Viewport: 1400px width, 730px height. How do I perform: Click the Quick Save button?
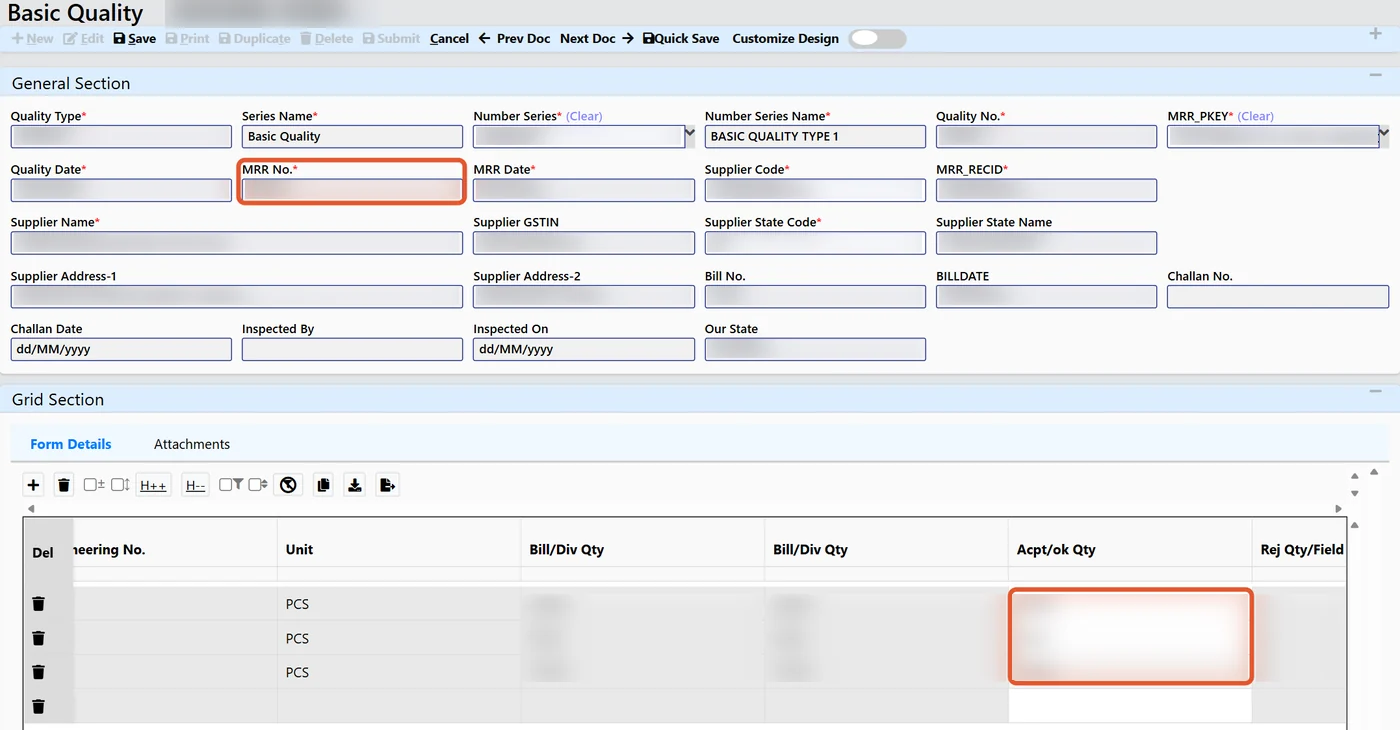point(681,38)
